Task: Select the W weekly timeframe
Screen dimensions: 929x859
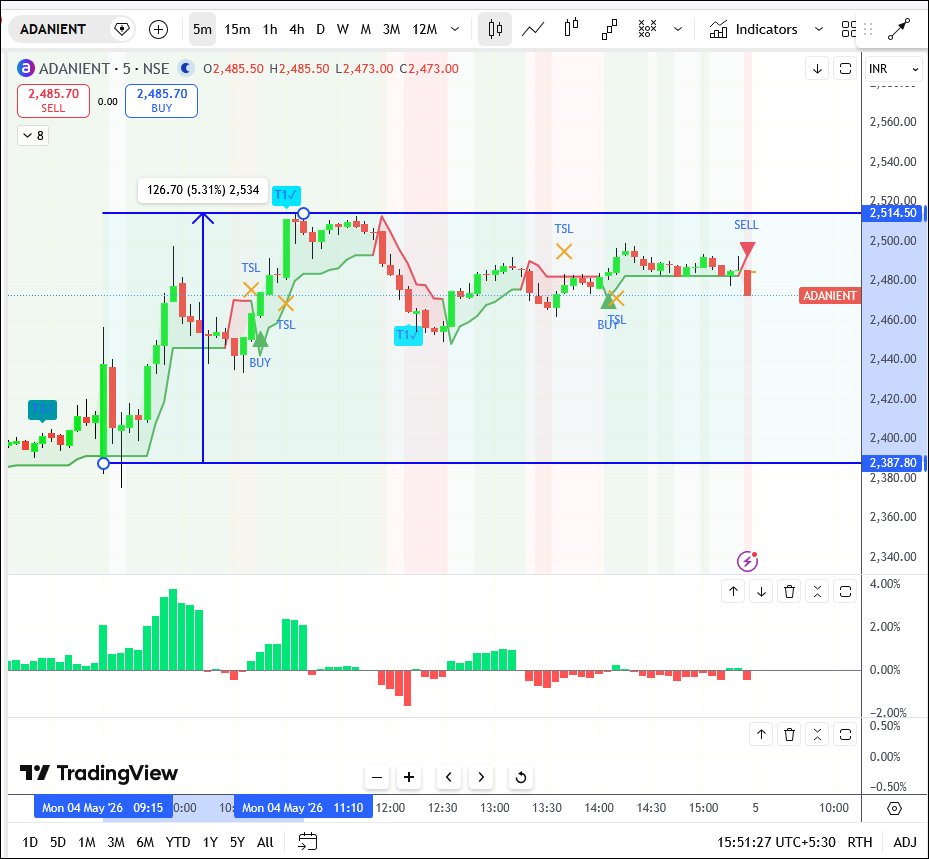Action: pyautogui.click(x=342, y=29)
